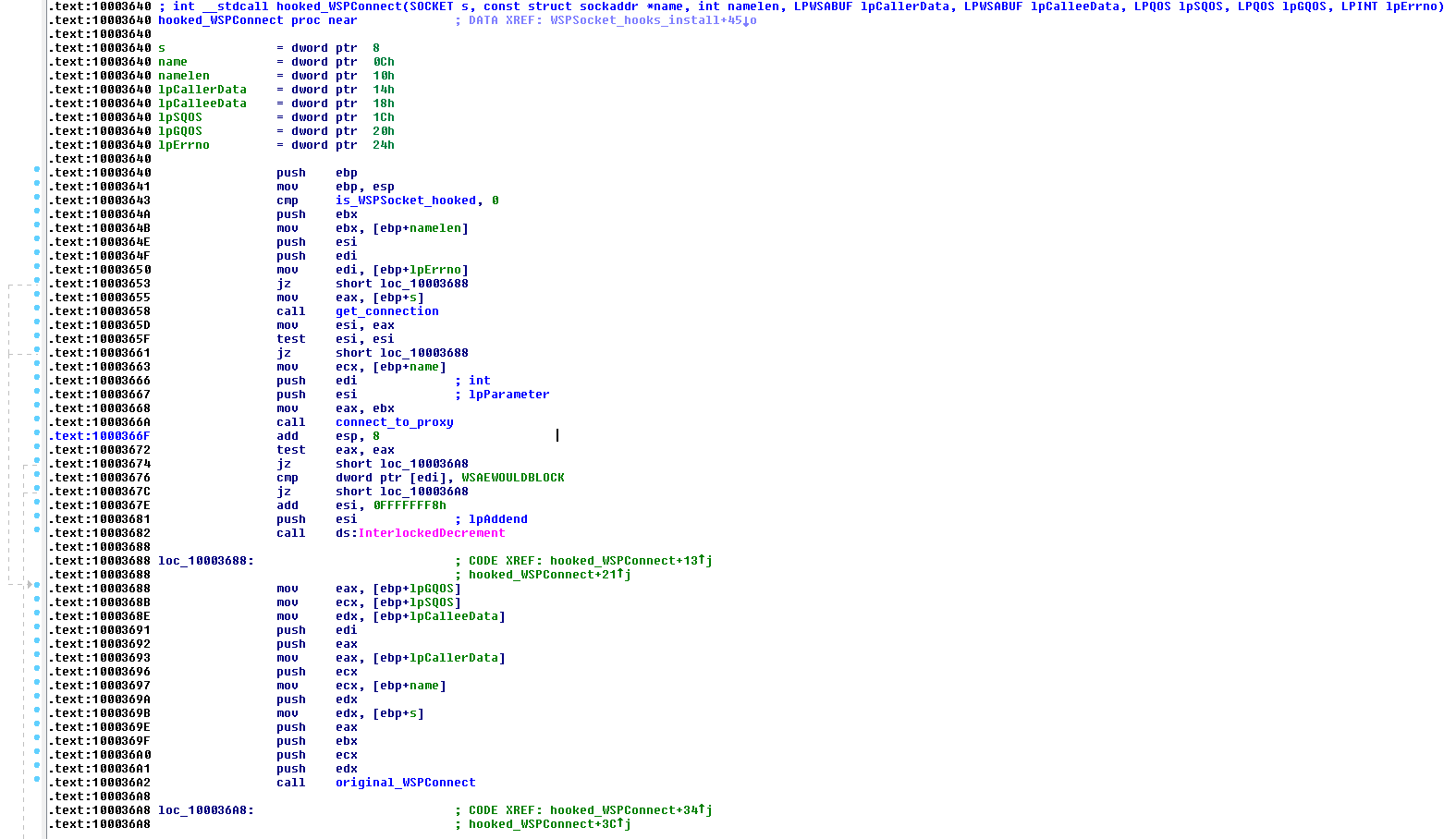Click jump target loc_10003688 at address 10003653
1456x839 pixels.
[424, 284]
